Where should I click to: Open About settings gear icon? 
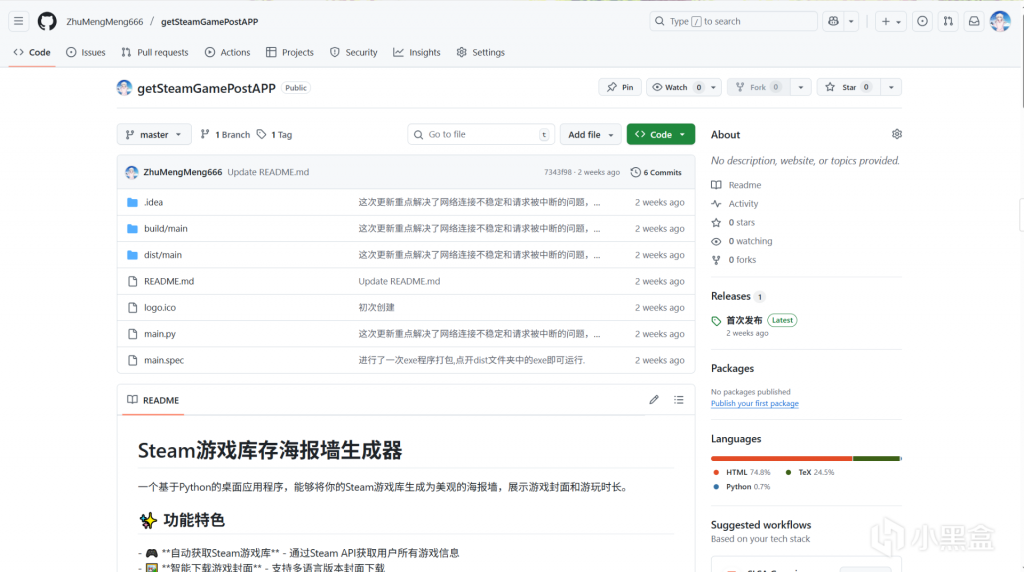pyautogui.click(x=896, y=134)
